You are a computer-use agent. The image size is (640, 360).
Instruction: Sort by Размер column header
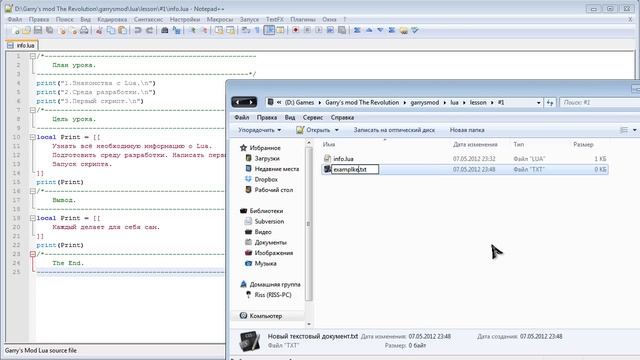click(583, 144)
